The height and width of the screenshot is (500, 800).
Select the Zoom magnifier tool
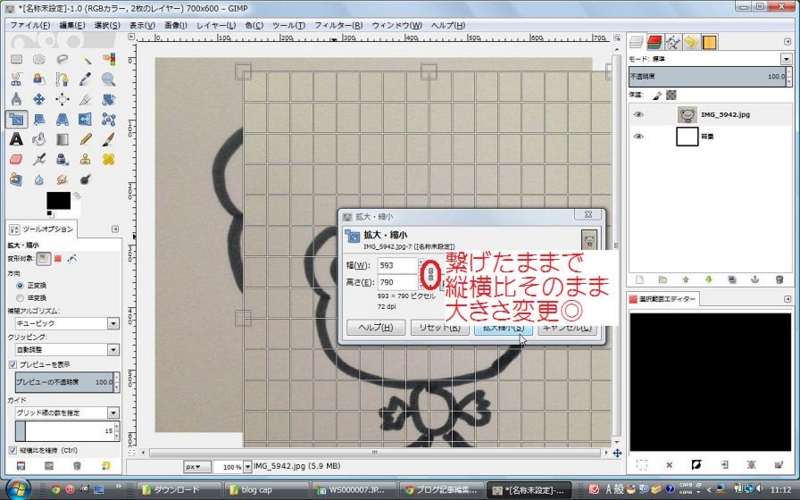pos(108,79)
